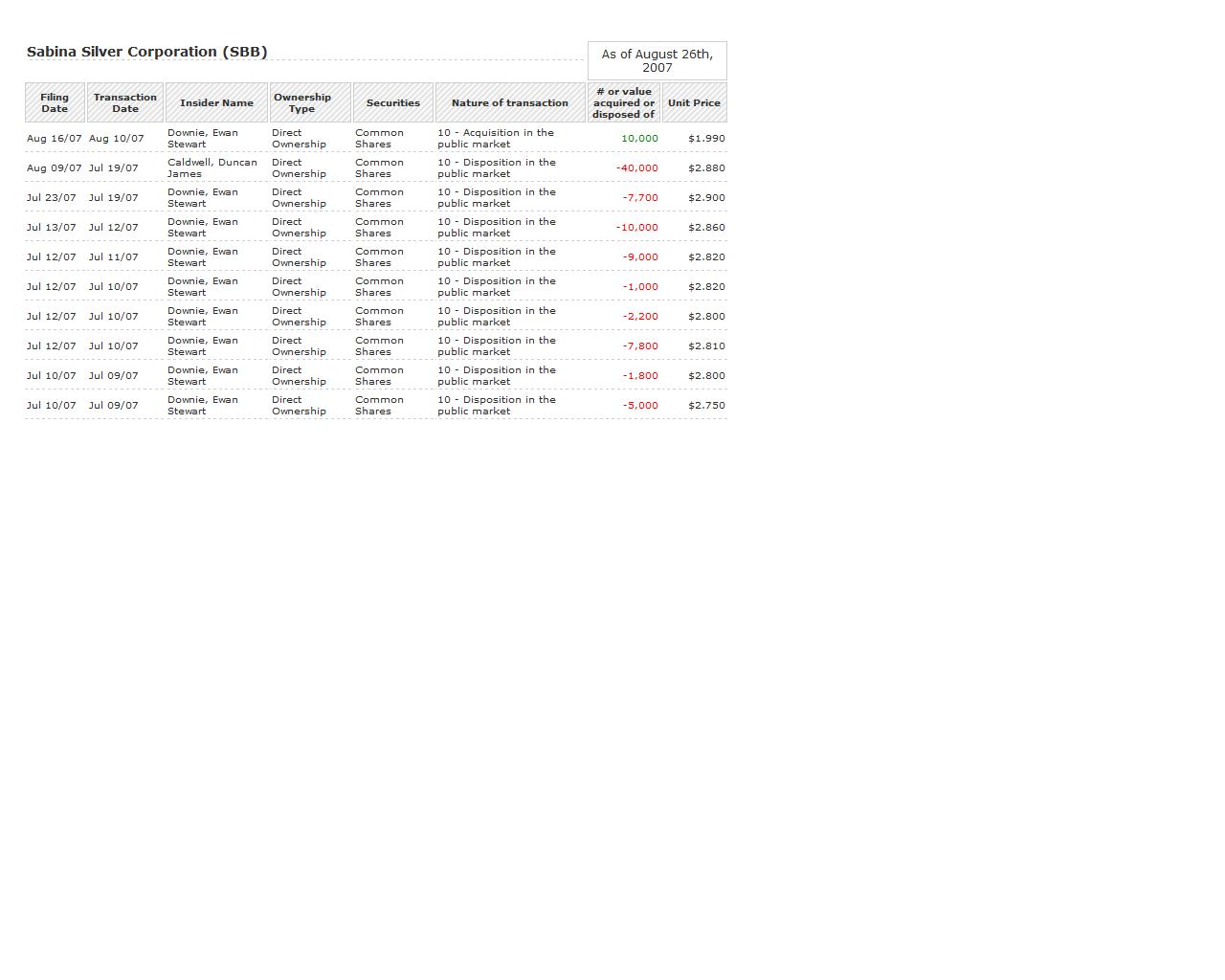
Task: Click the Aug 10/07 transaction date cell
Action: (x=117, y=139)
